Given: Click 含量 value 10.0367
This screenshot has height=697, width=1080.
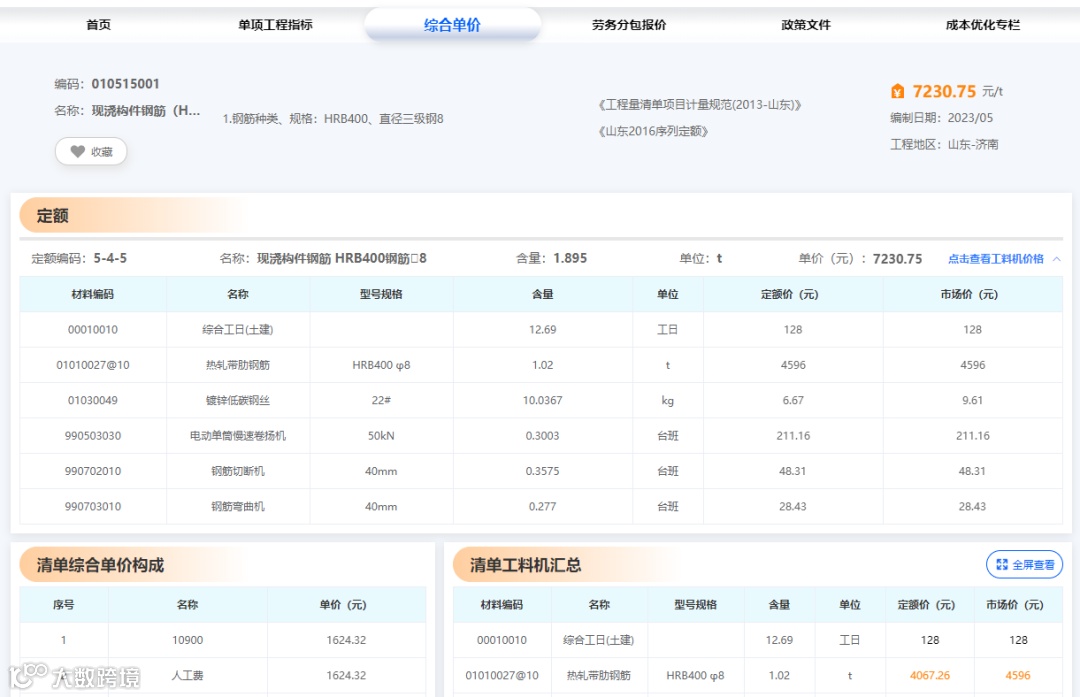Looking at the screenshot, I should click(543, 400).
